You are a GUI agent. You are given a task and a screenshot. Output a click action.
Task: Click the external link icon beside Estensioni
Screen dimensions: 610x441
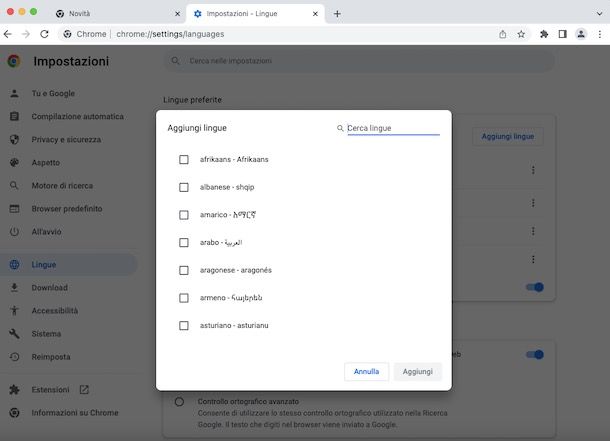click(x=84, y=389)
